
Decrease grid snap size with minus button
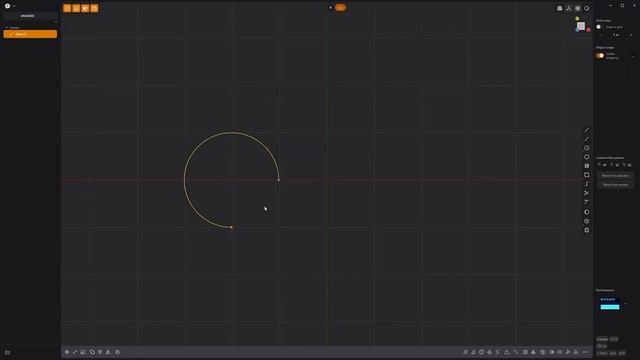601,35
